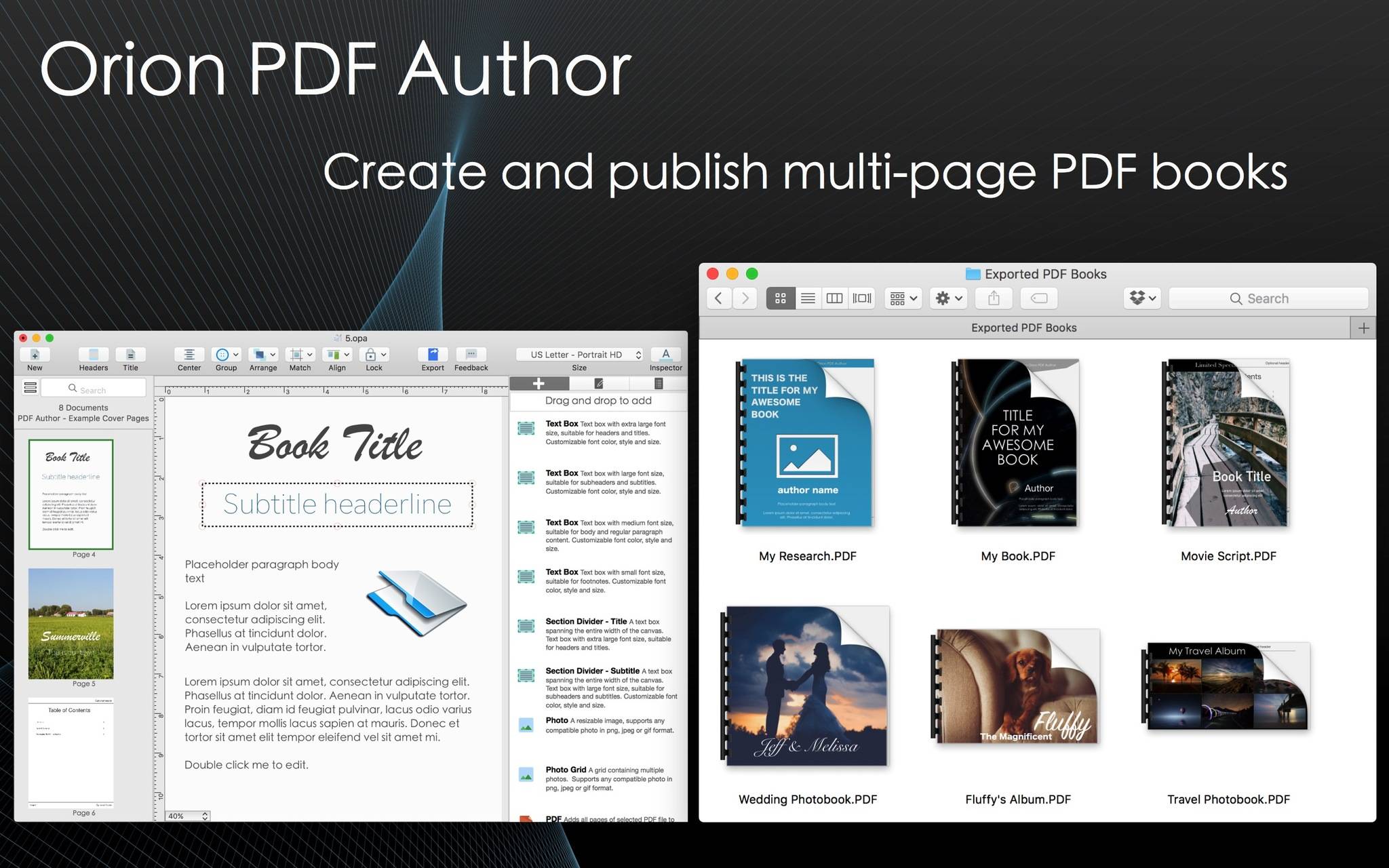Viewport: 1389px width, 868px height.
Task: Click the Arrange toolbar icon
Action: pyautogui.click(x=259, y=355)
